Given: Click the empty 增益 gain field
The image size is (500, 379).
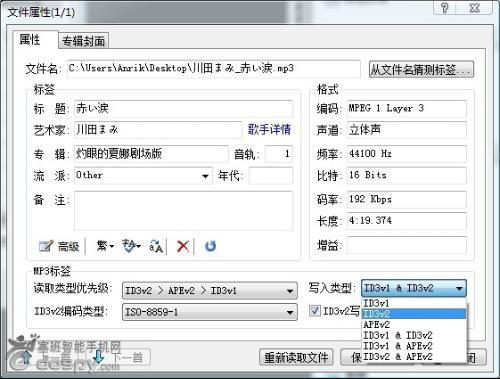Looking at the screenshot, I should tap(406, 245).
